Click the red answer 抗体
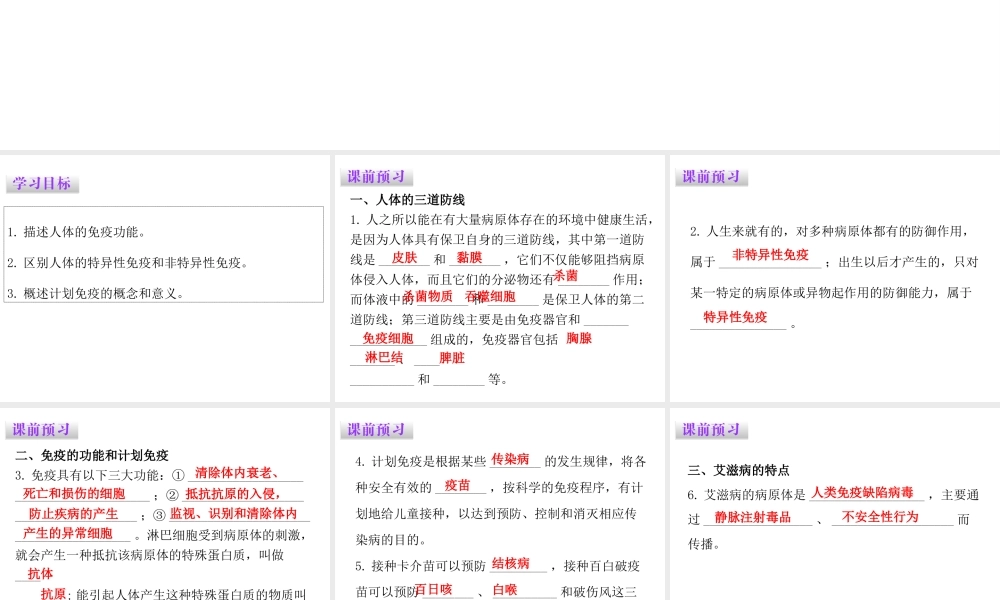1000x600 pixels. click(x=40, y=574)
